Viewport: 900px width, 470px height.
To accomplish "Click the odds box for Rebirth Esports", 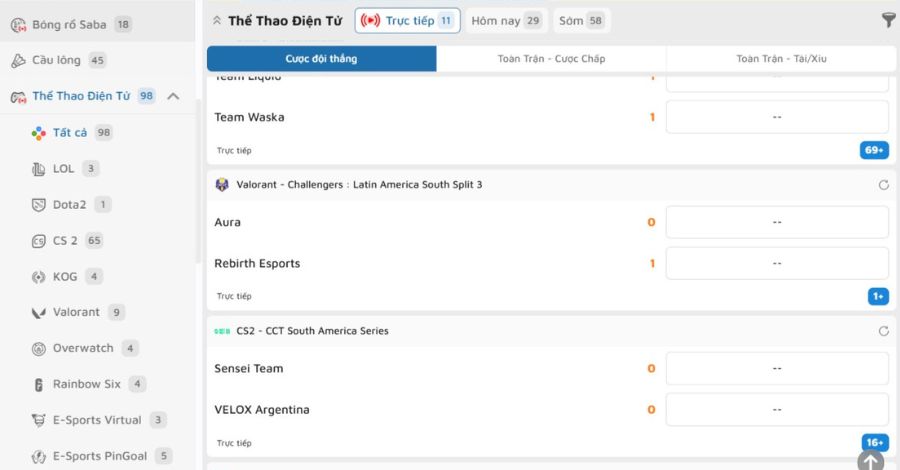I will pos(777,263).
